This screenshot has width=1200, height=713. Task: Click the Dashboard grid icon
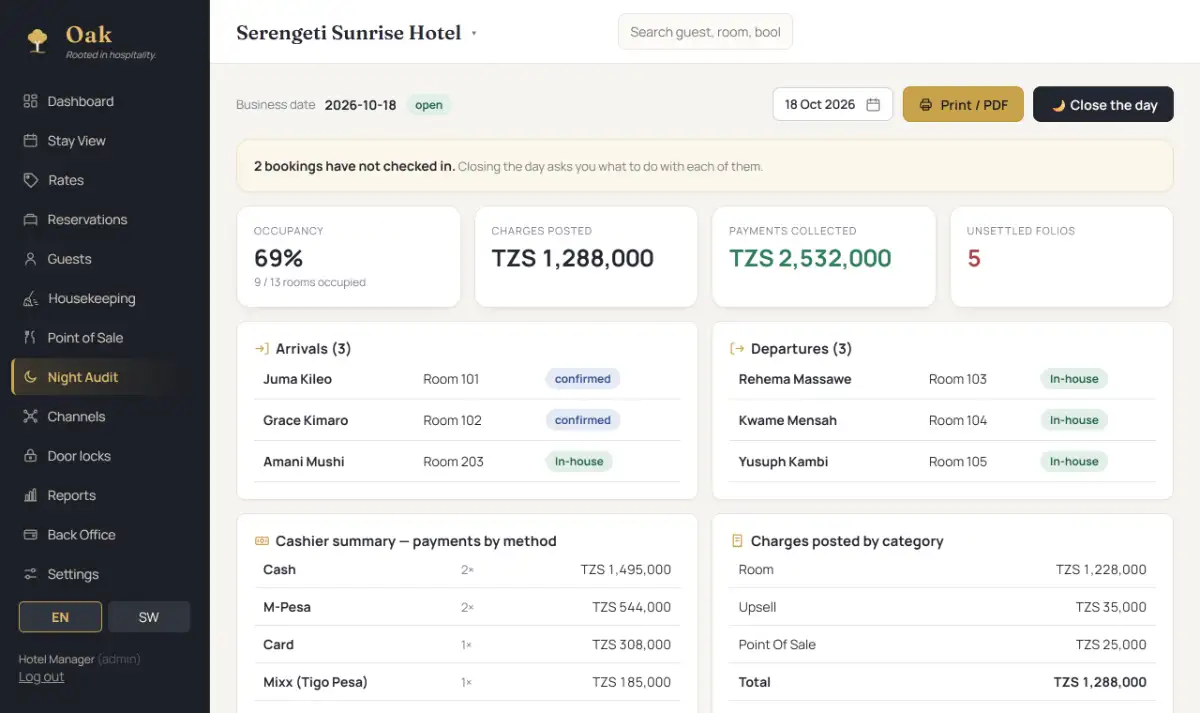tap(30, 101)
